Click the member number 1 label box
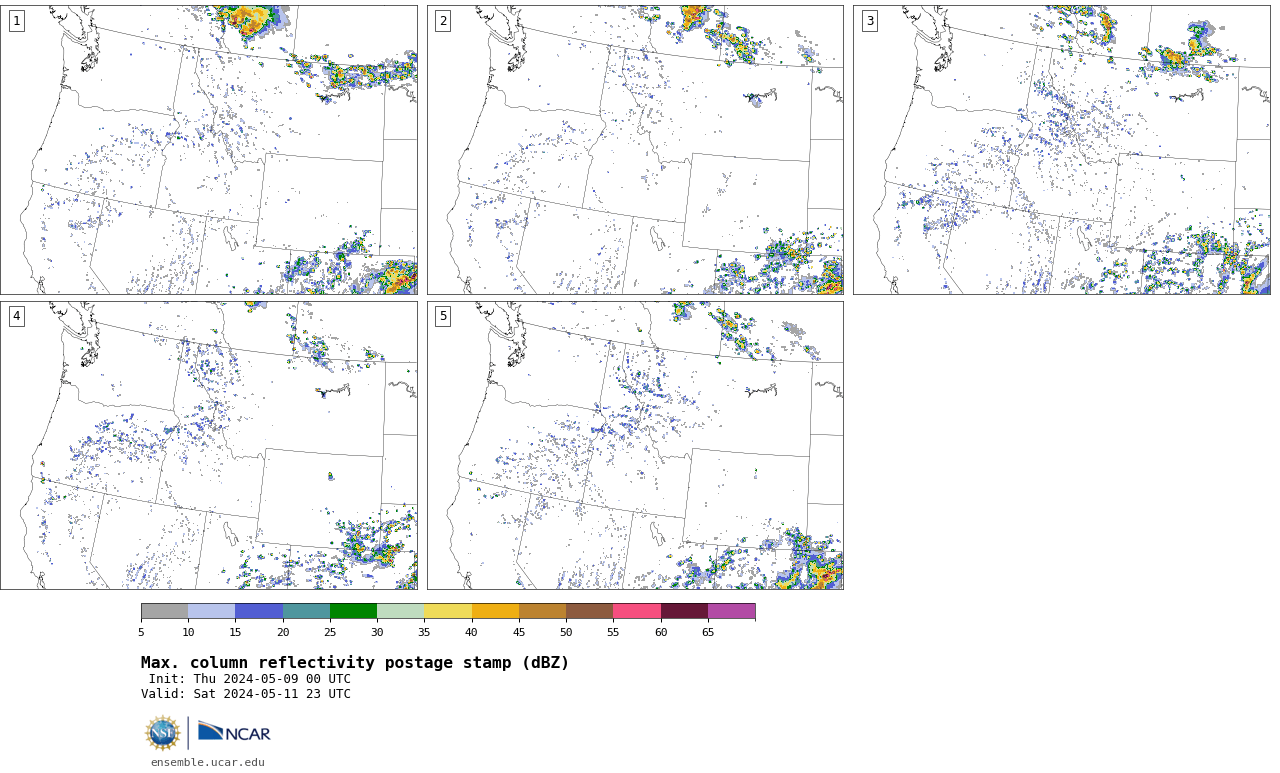This screenshot has width=1280, height=773. pyautogui.click(x=16, y=21)
